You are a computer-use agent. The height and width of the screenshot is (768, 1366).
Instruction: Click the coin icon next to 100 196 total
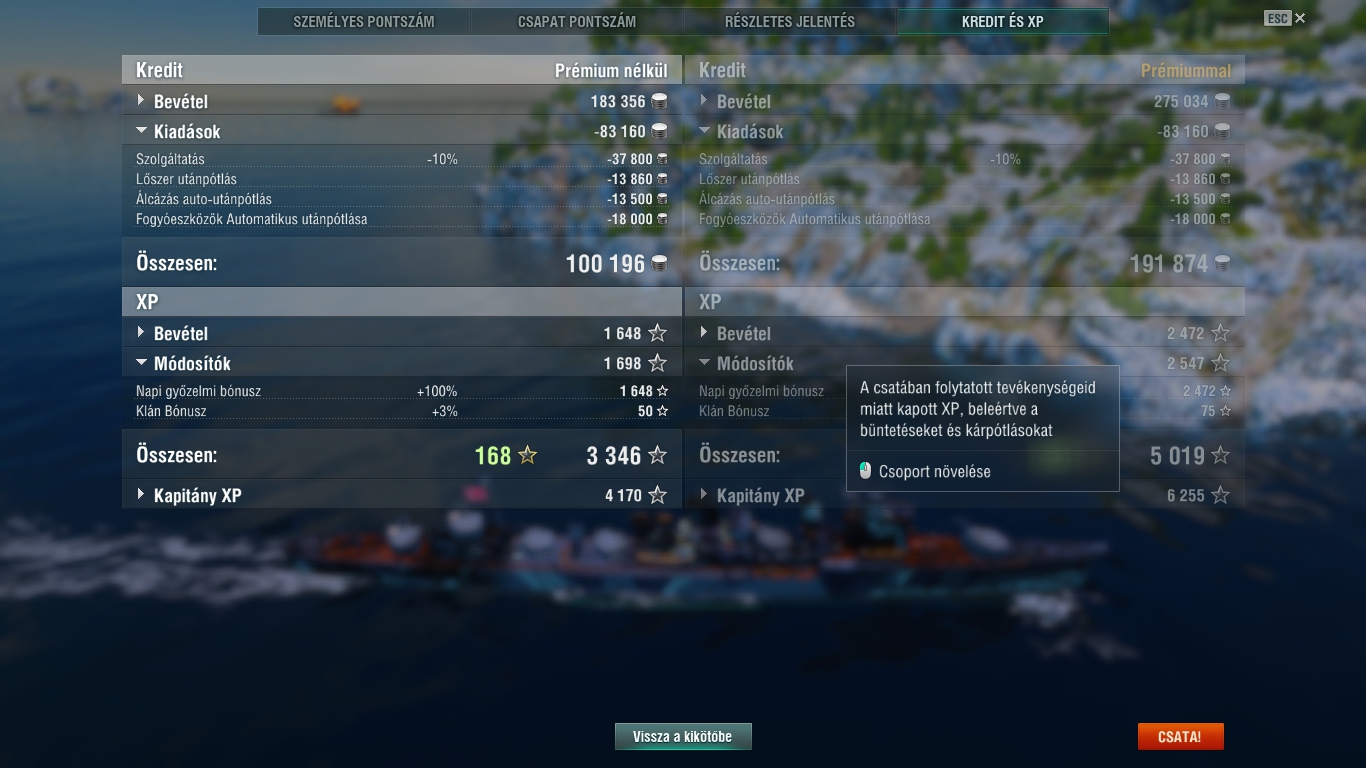(659, 264)
